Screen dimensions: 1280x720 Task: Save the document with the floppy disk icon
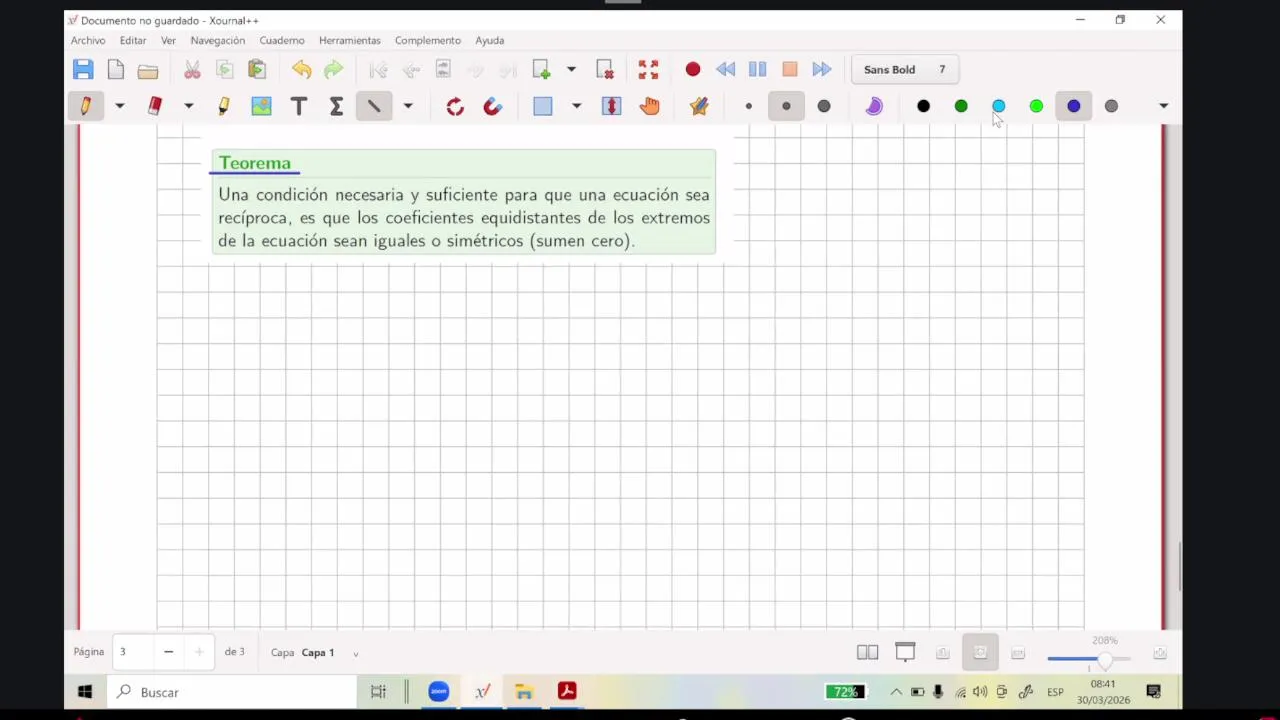[83, 69]
